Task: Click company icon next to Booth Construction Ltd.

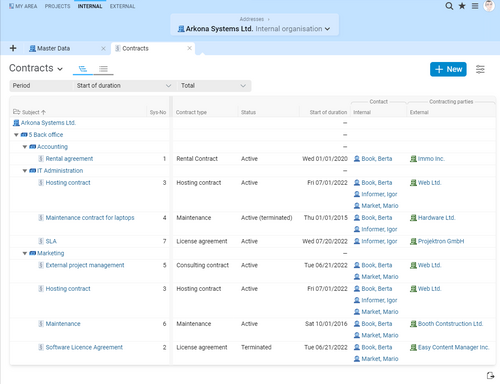Action: (413, 324)
